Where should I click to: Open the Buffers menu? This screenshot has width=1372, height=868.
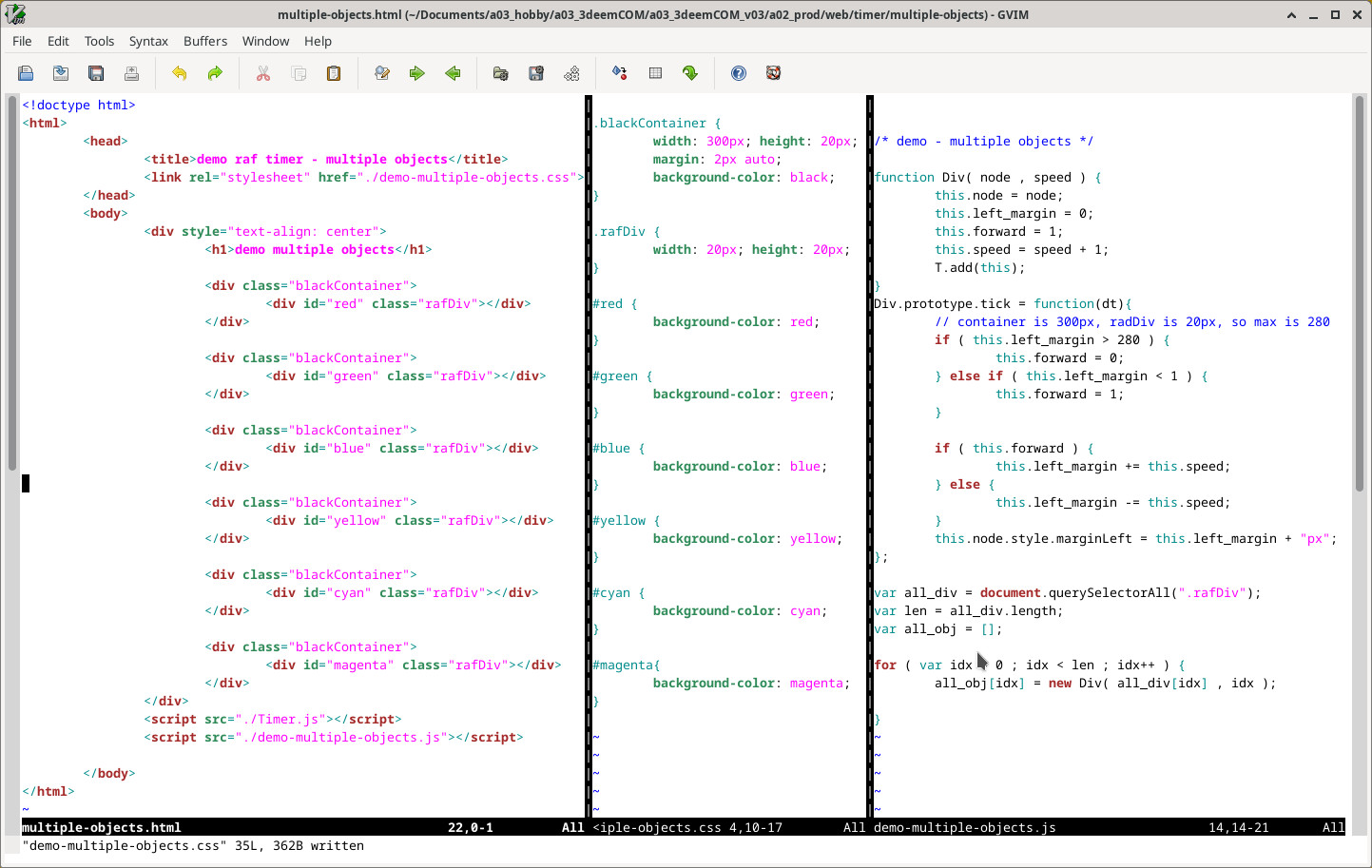[205, 41]
